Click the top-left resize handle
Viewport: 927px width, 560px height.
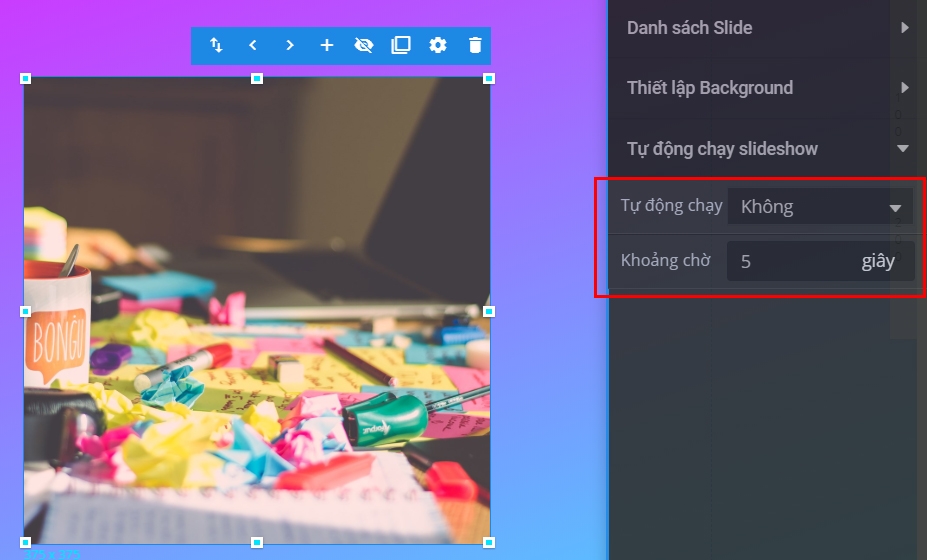tap(26, 78)
